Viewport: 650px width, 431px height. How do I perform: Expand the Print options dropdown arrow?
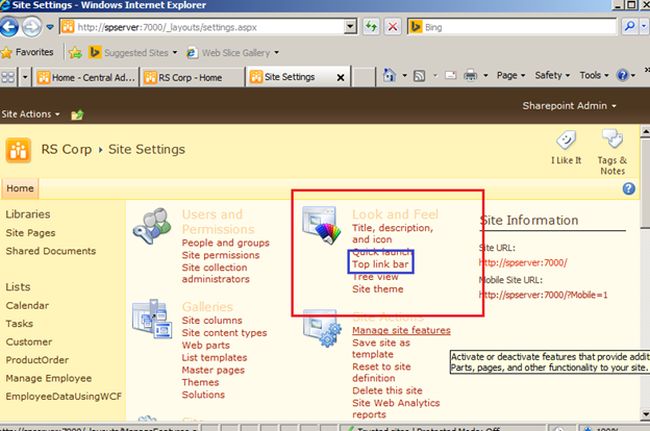coord(485,76)
